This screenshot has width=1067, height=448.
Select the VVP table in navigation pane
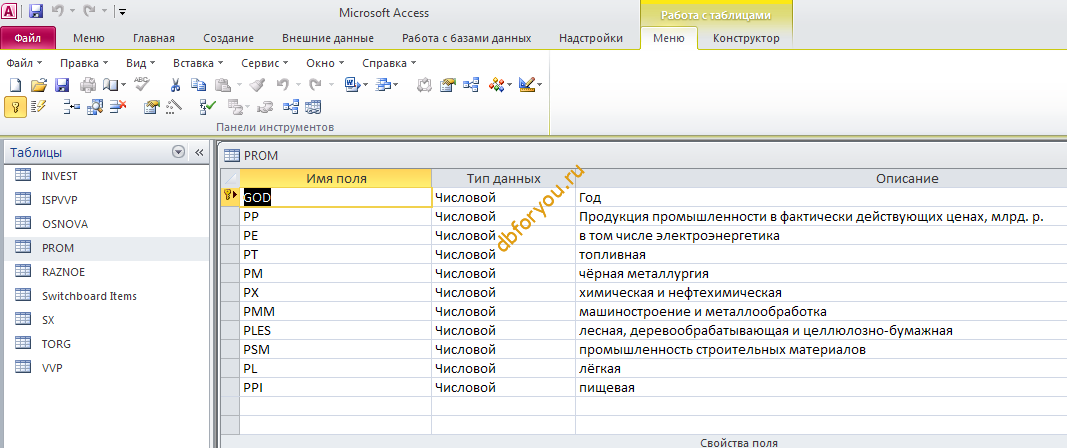coord(106,368)
